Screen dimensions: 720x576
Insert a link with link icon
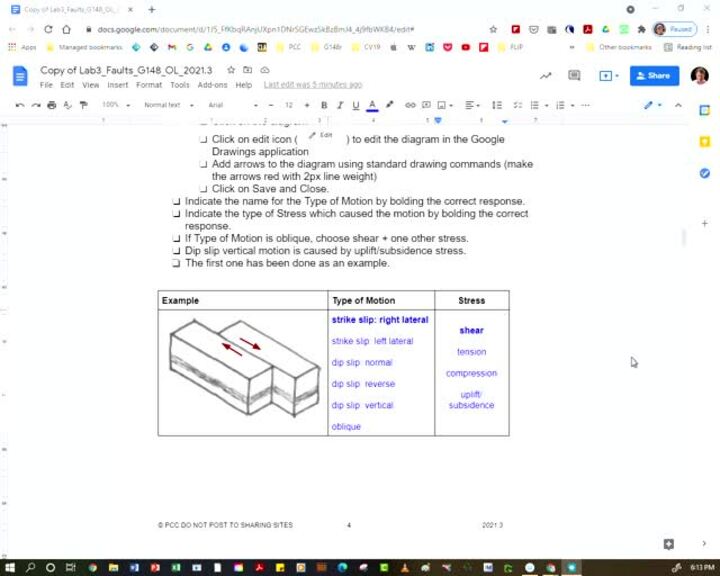pos(410,105)
